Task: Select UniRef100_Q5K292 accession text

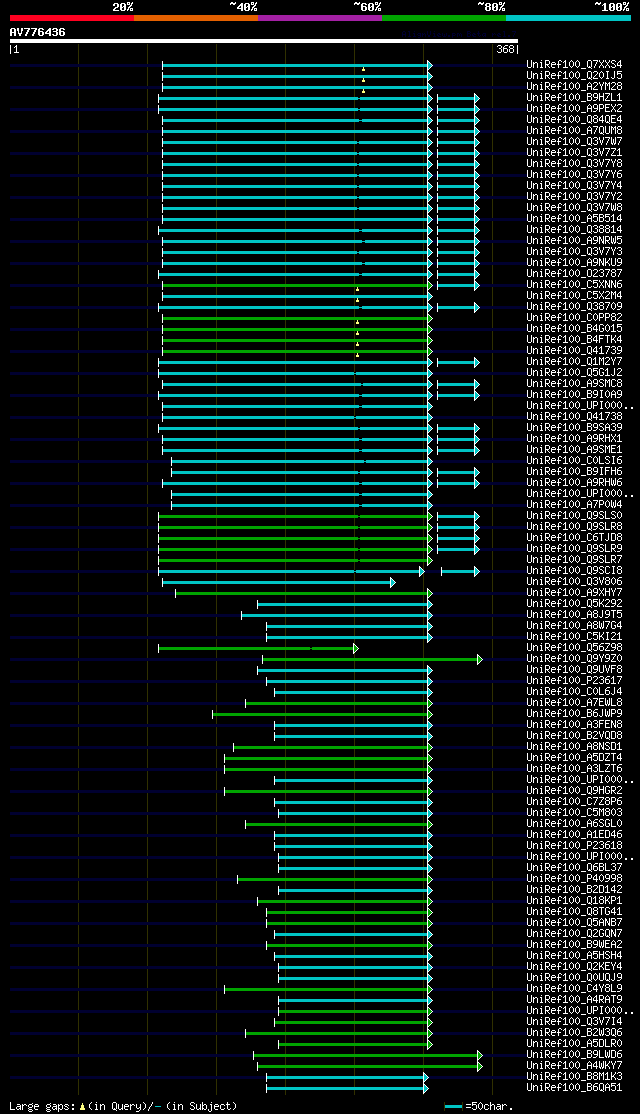Action: tap(574, 604)
